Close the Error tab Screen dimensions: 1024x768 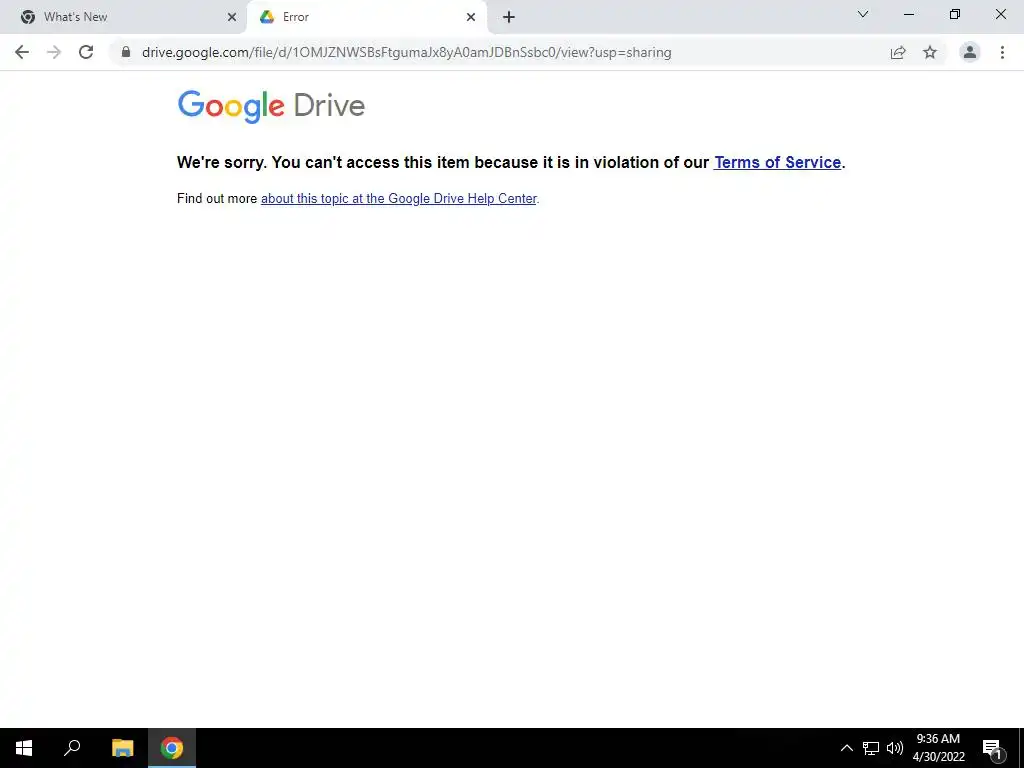(471, 17)
